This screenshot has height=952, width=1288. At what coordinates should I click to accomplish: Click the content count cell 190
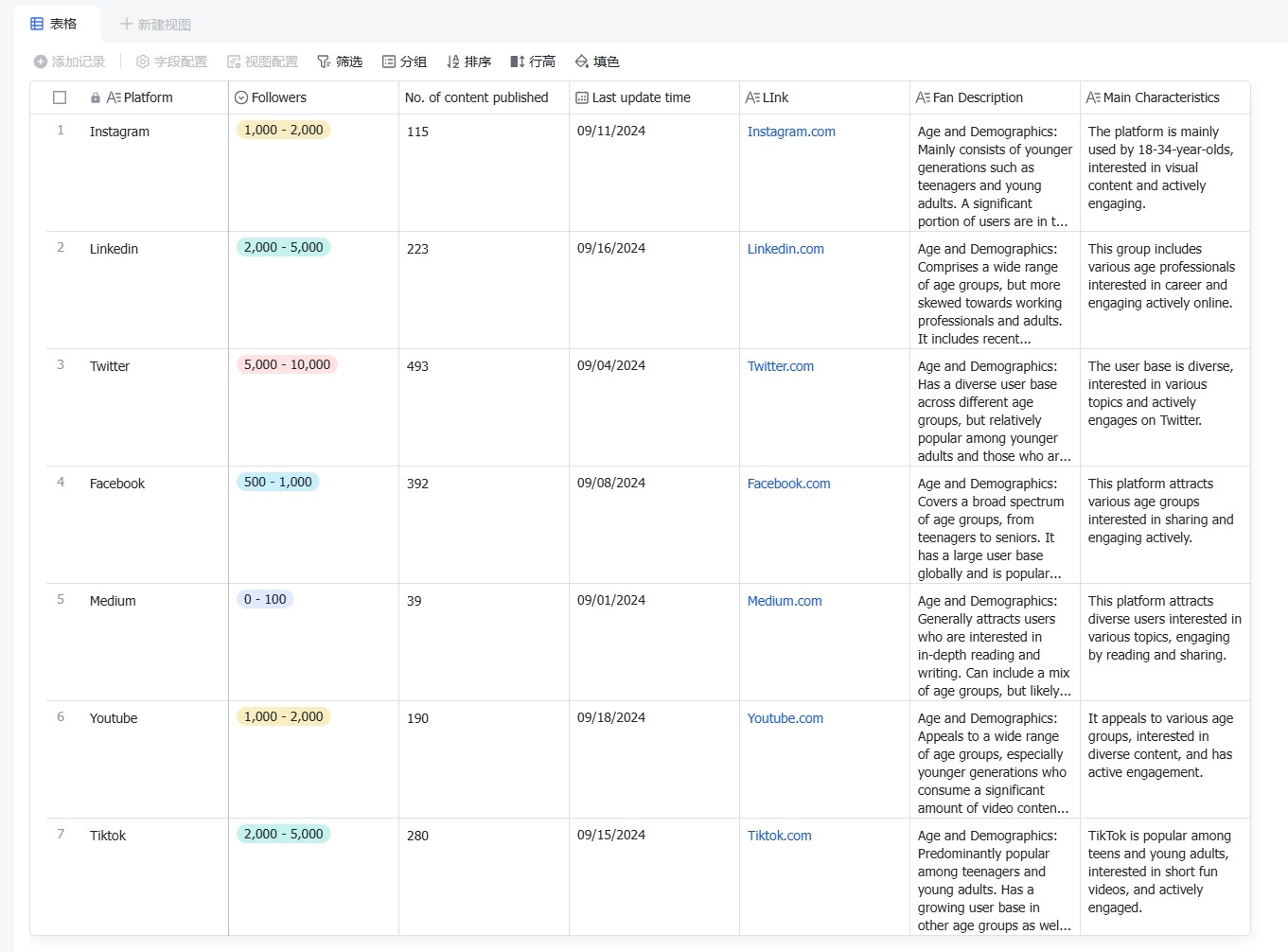(484, 759)
